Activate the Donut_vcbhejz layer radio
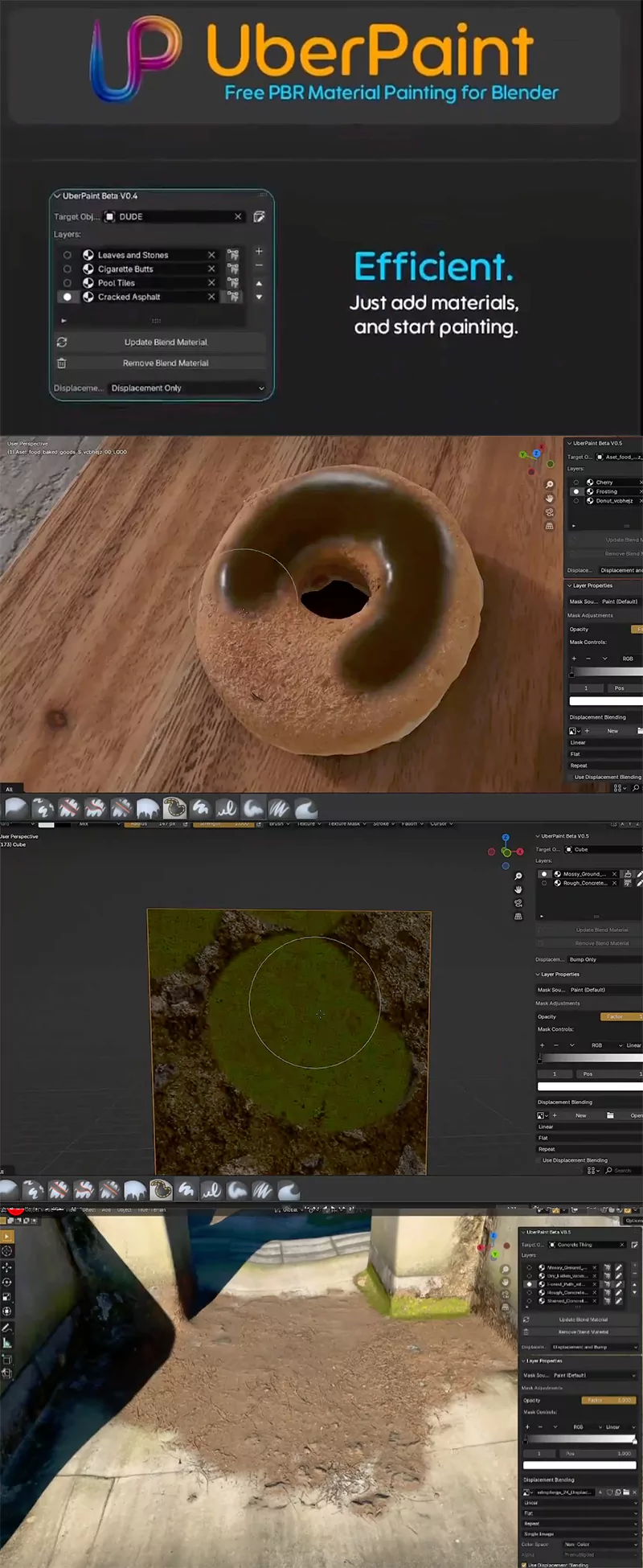The height and width of the screenshot is (1568, 643). coord(576,500)
